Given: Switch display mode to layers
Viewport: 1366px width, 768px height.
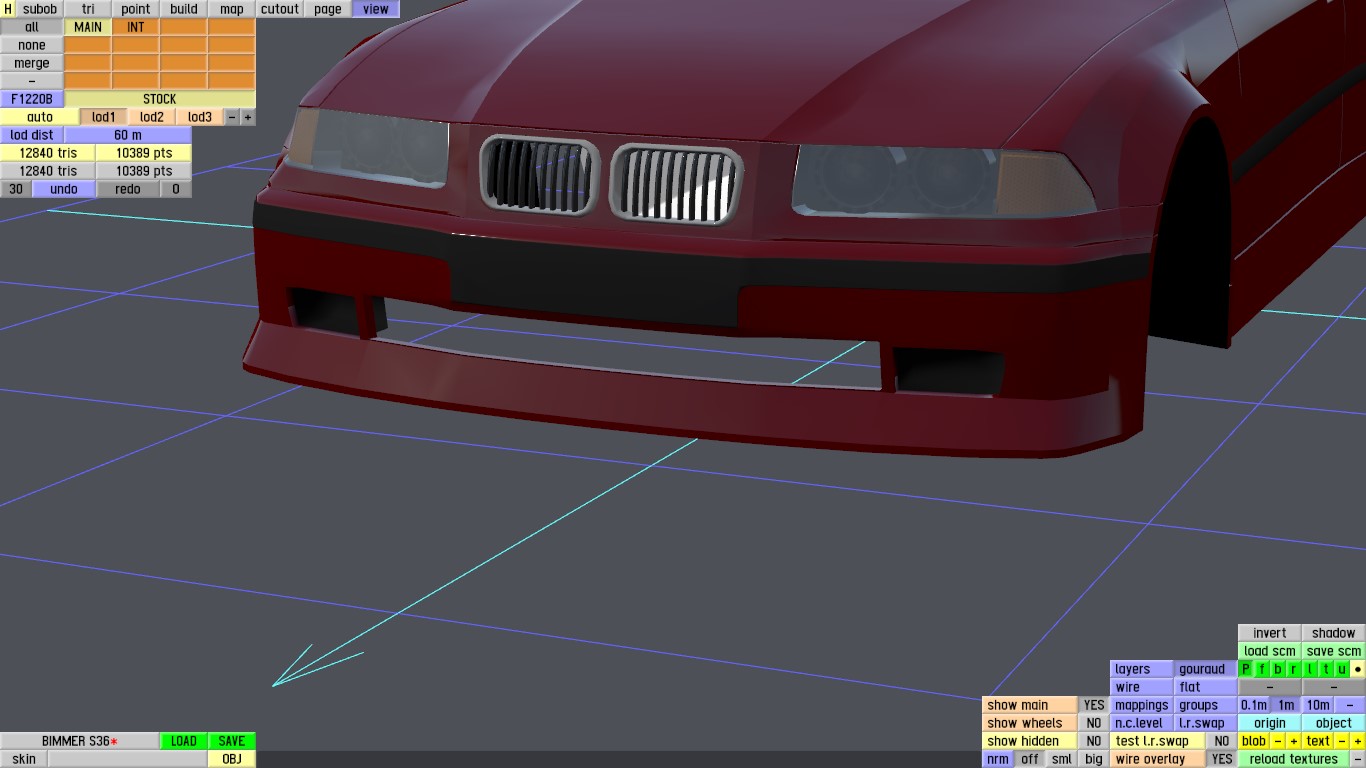Looking at the screenshot, I should tap(1142, 669).
